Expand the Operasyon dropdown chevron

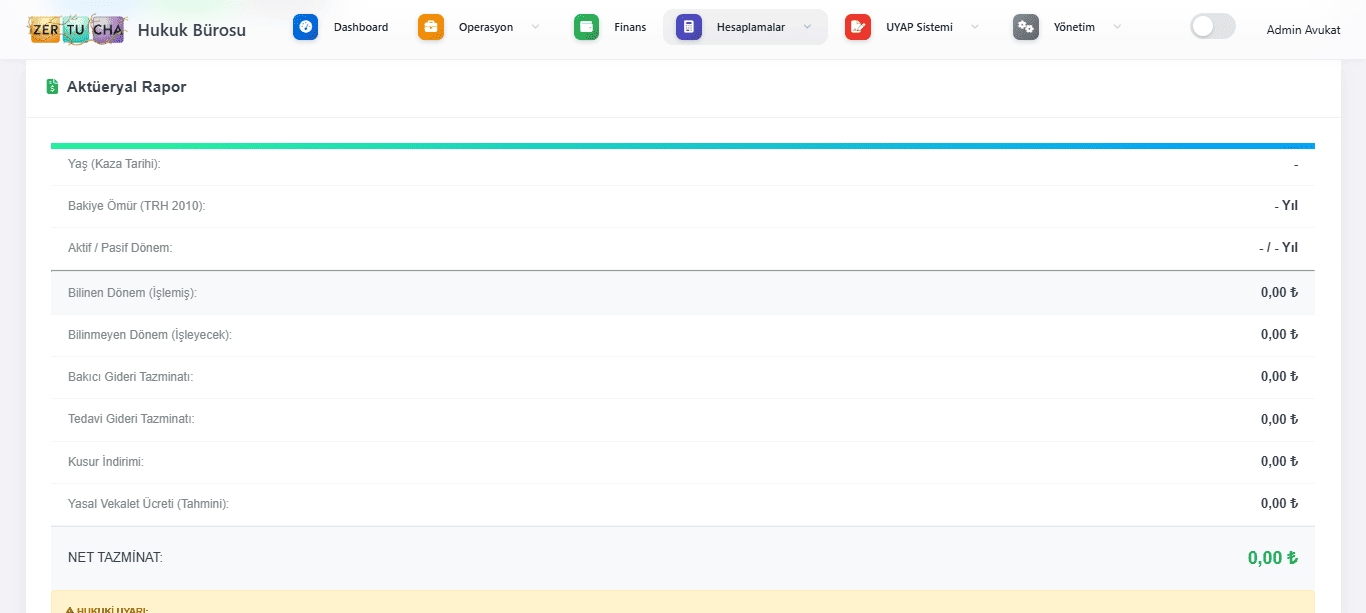point(535,27)
